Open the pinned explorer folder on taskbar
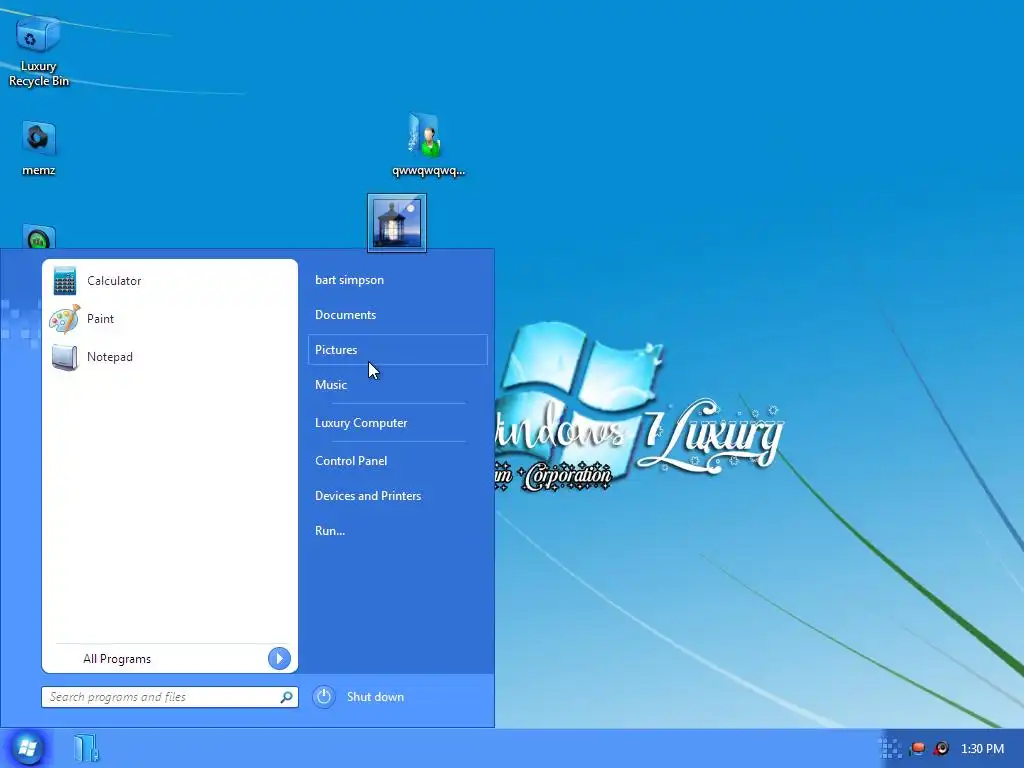1024x768 pixels. [86, 748]
